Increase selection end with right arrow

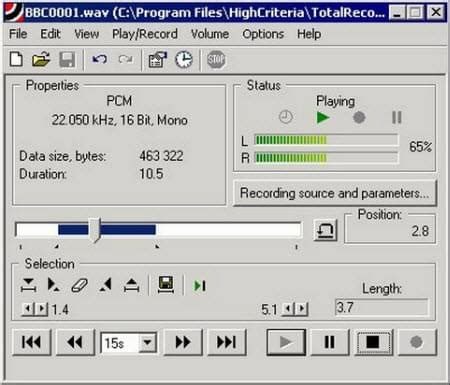pyautogui.click(x=301, y=309)
